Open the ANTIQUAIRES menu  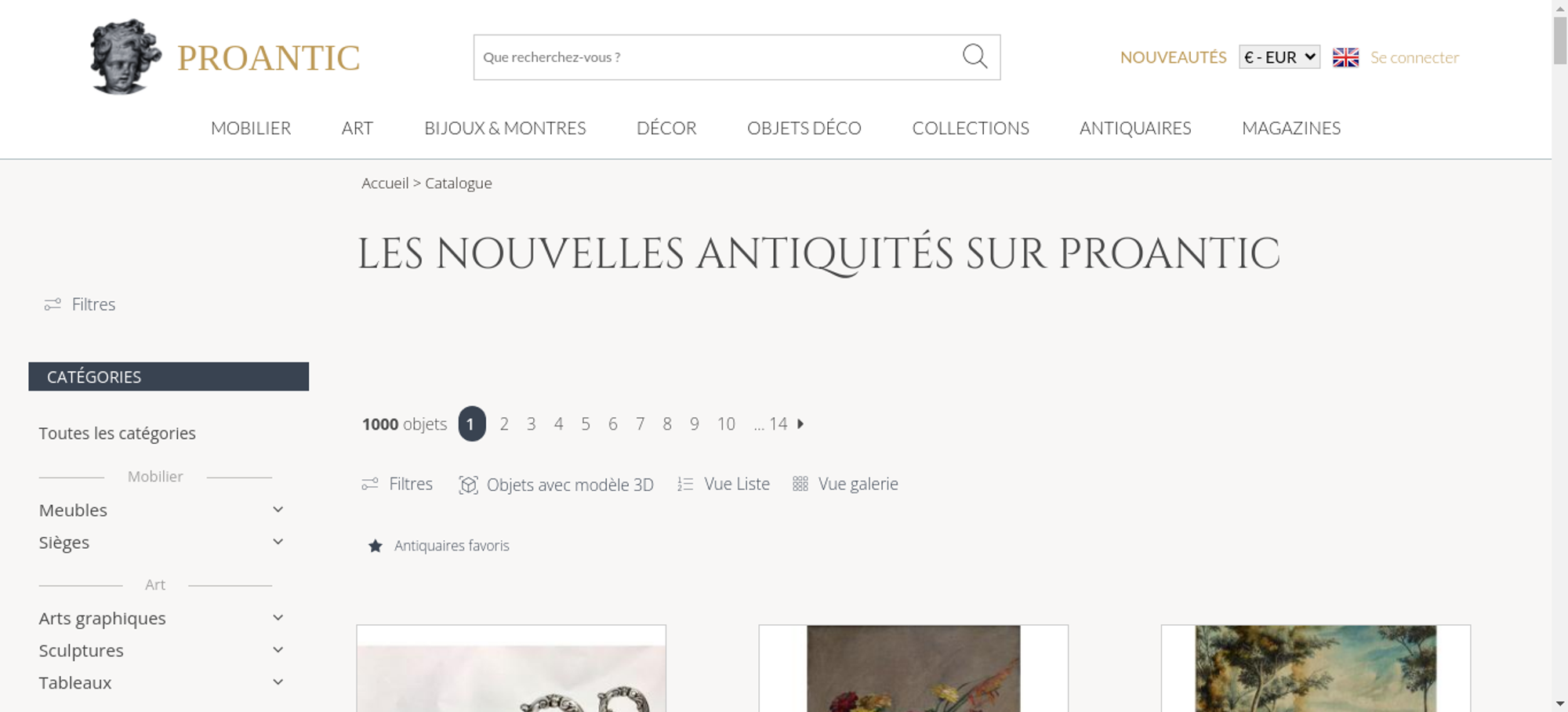(x=1135, y=128)
